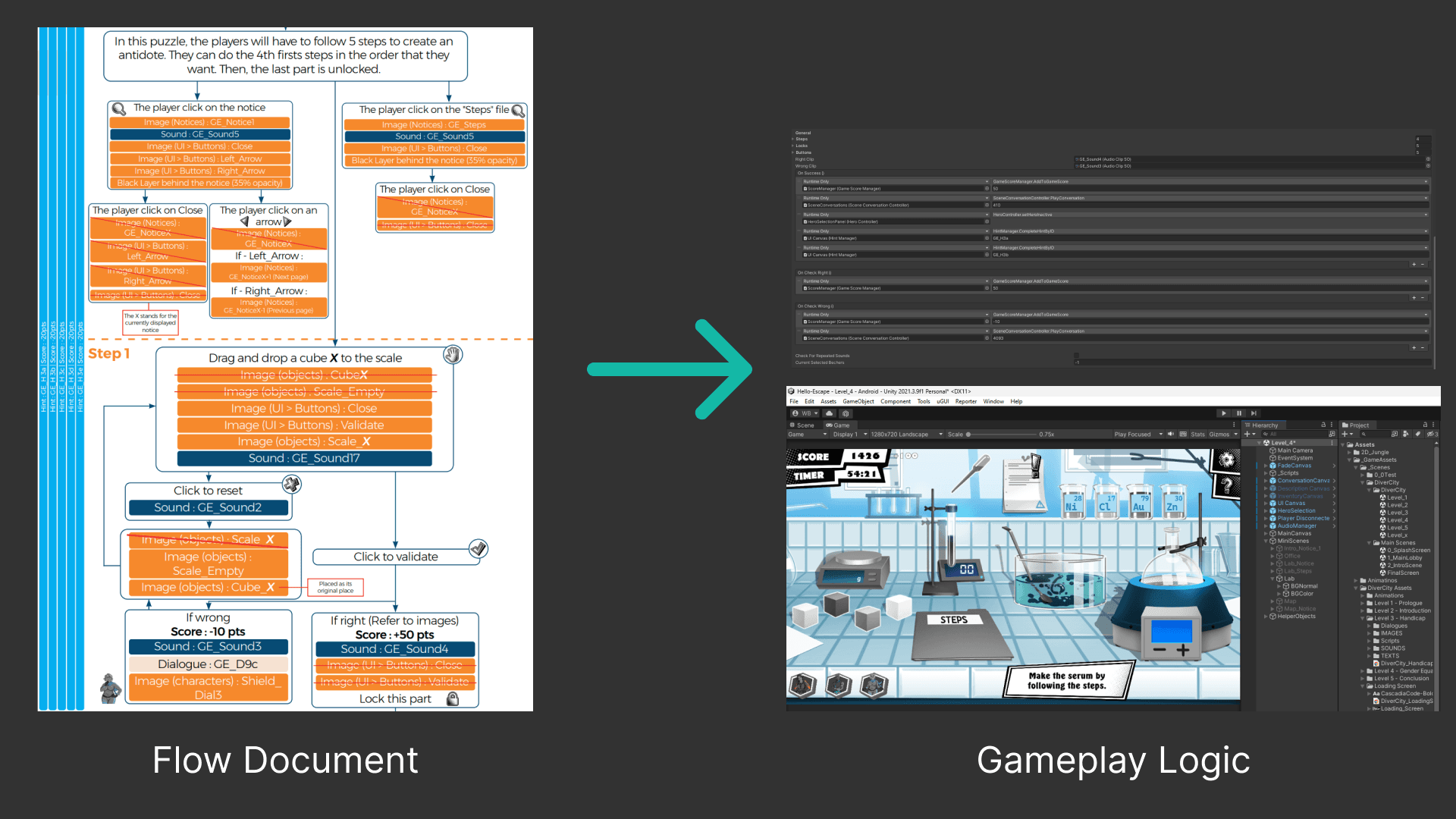The image size is (1456, 819).
Task: Collapse the Lab object in the Hierarchy
Action: [x=1272, y=579]
